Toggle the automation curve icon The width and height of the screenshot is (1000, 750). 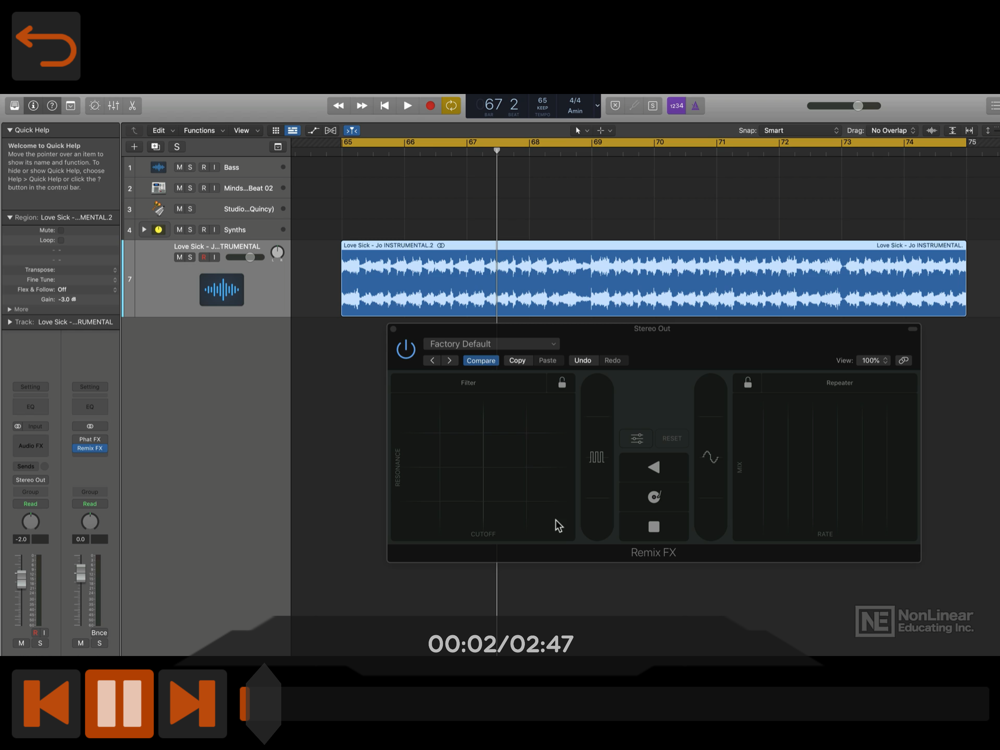(313, 130)
